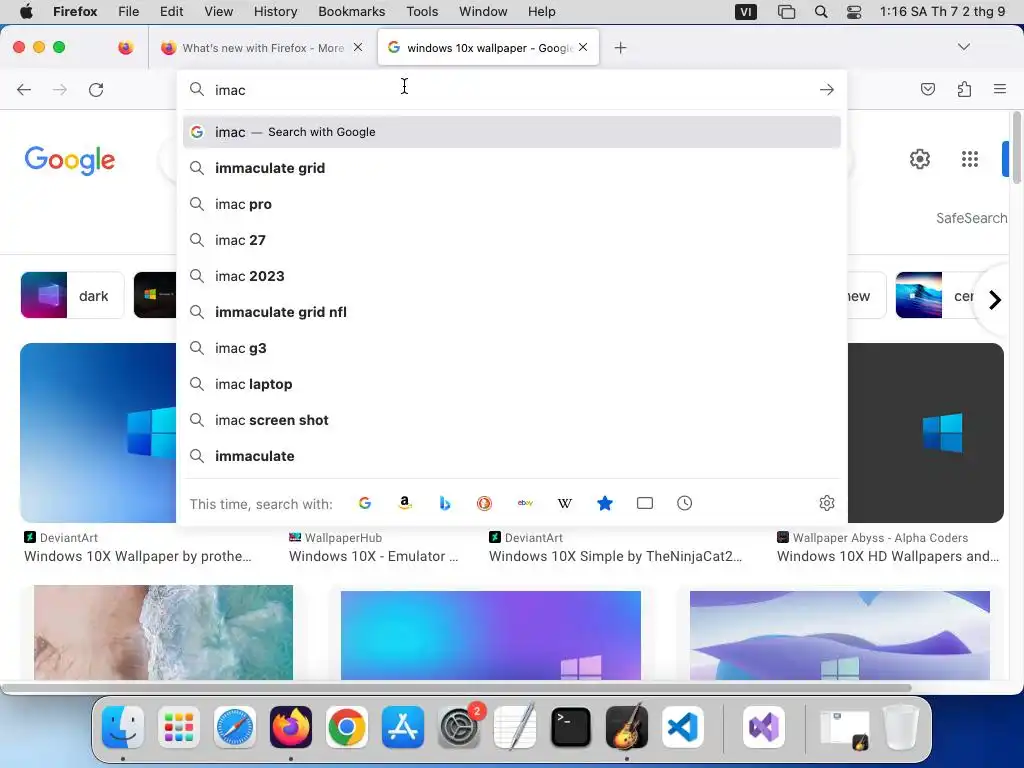The image size is (1024, 768).
Task: Open the Bookmarks menu
Action: coord(351,12)
